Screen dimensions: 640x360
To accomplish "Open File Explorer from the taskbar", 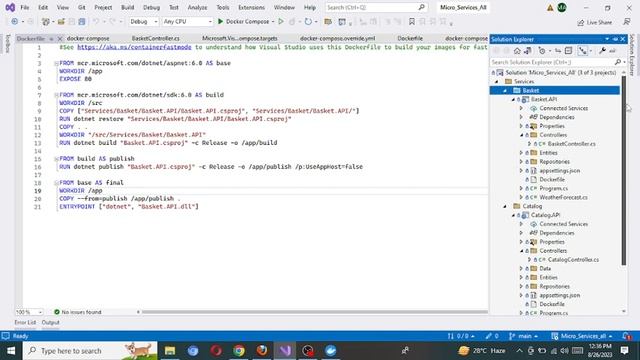I will pos(170,351).
